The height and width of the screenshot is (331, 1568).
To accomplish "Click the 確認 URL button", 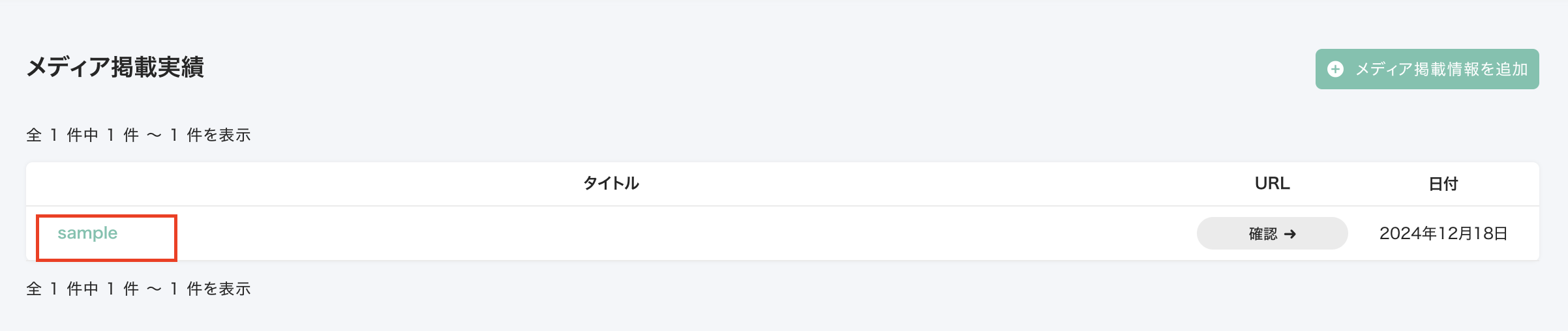I will click(x=1272, y=233).
